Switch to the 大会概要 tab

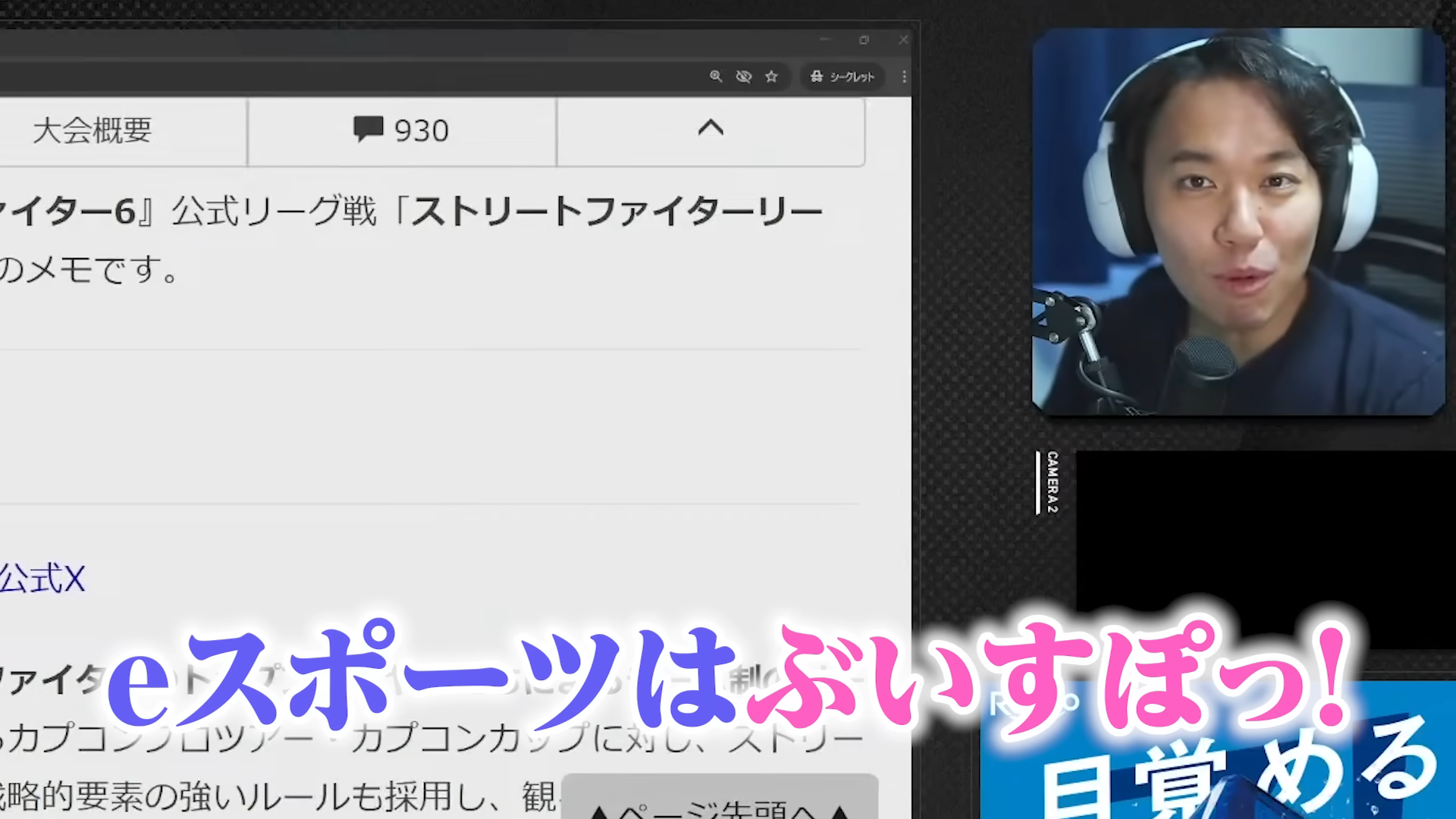tap(93, 130)
